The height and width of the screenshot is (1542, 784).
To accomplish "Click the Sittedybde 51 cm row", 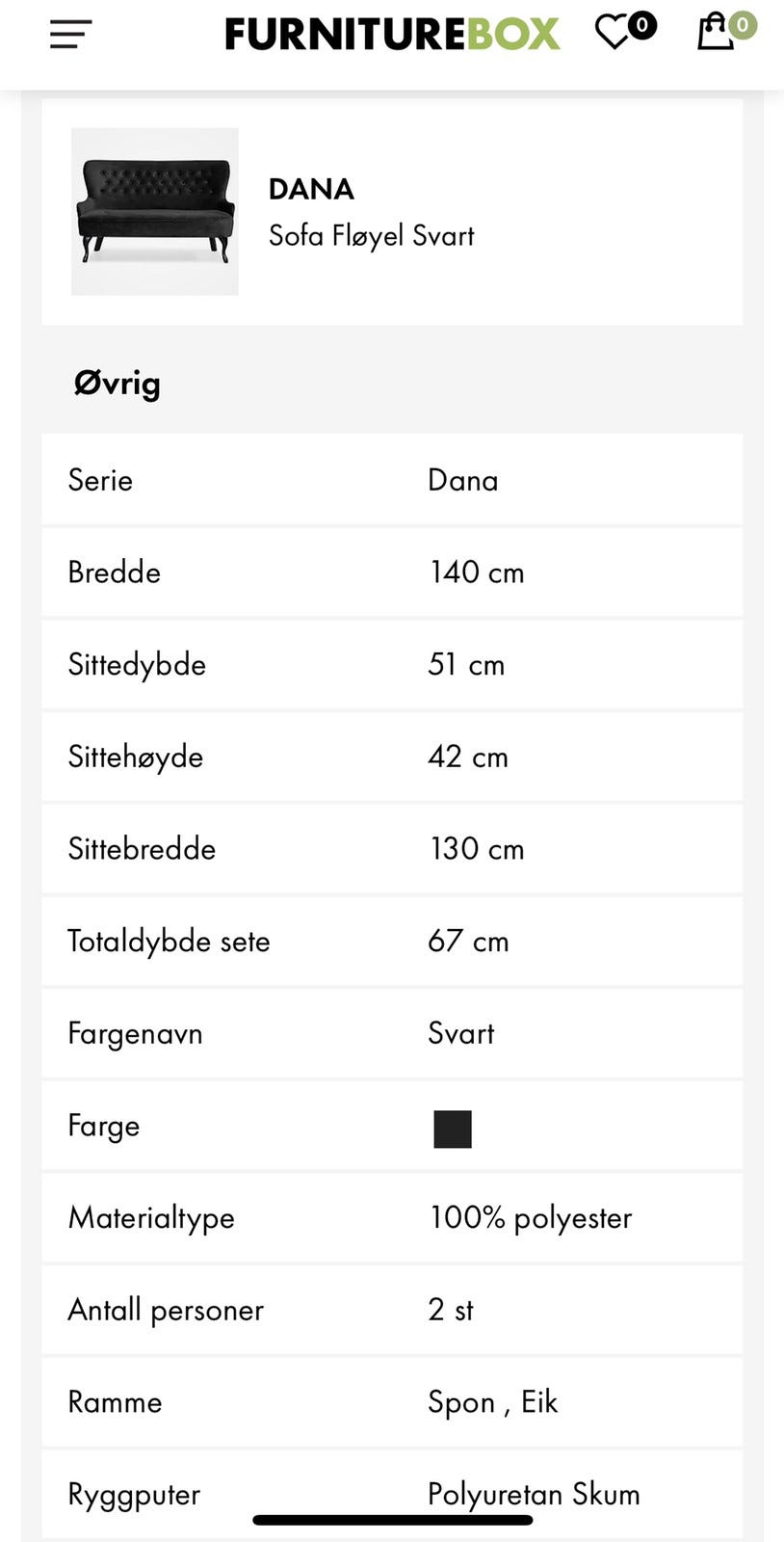I will 392,665.
